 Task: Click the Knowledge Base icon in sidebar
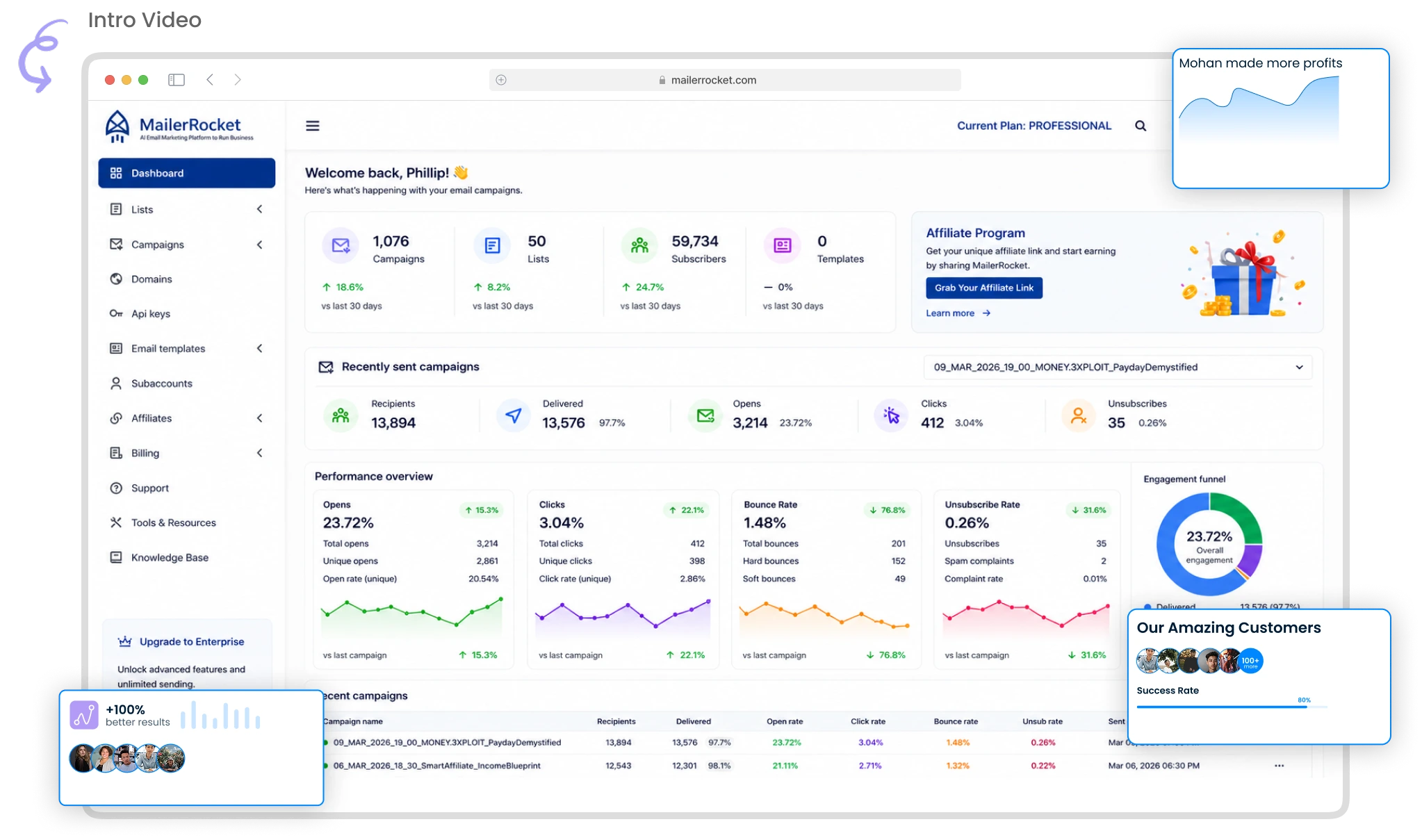(116, 557)
